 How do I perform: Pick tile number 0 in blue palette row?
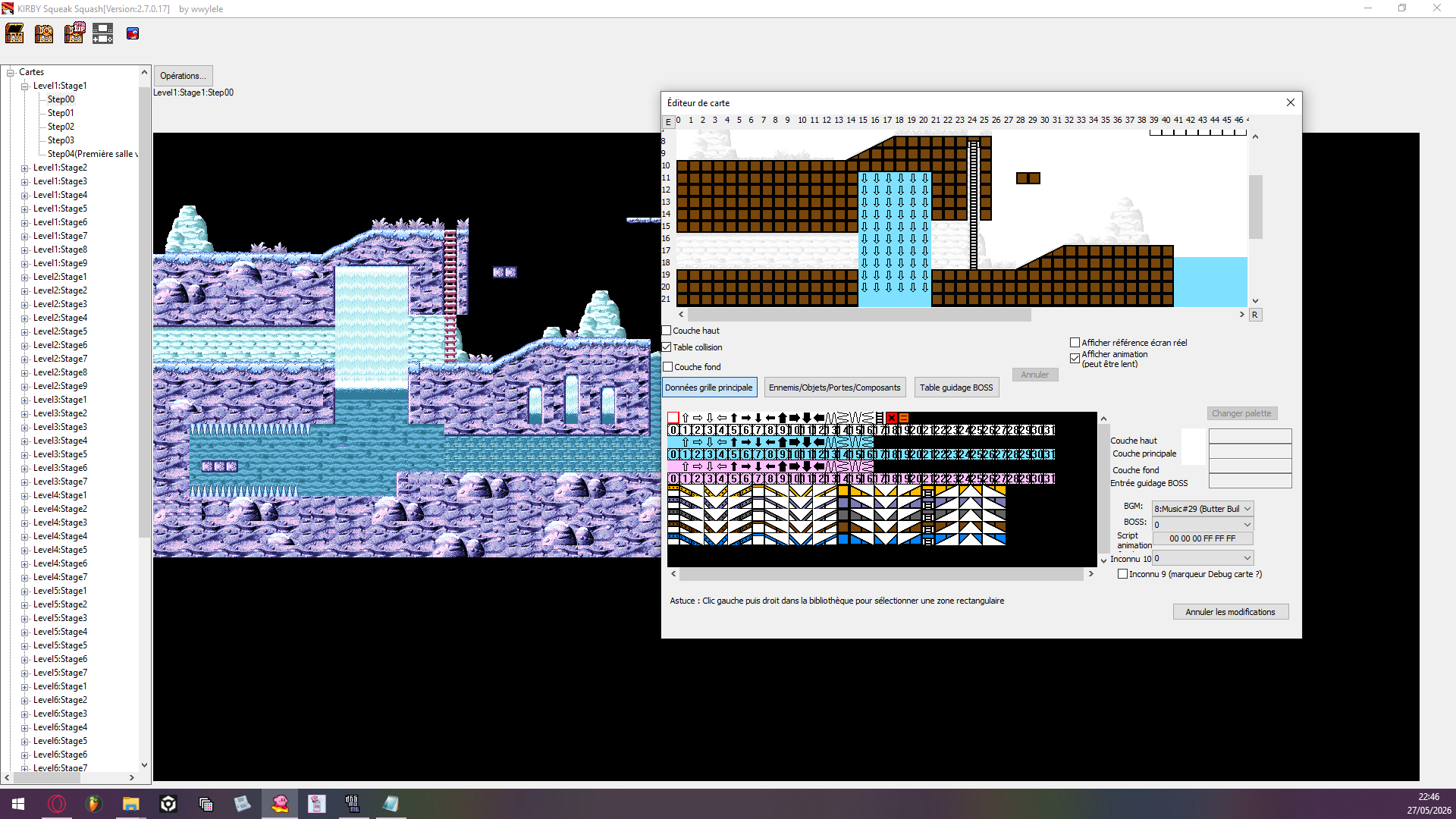pos(673,454)
